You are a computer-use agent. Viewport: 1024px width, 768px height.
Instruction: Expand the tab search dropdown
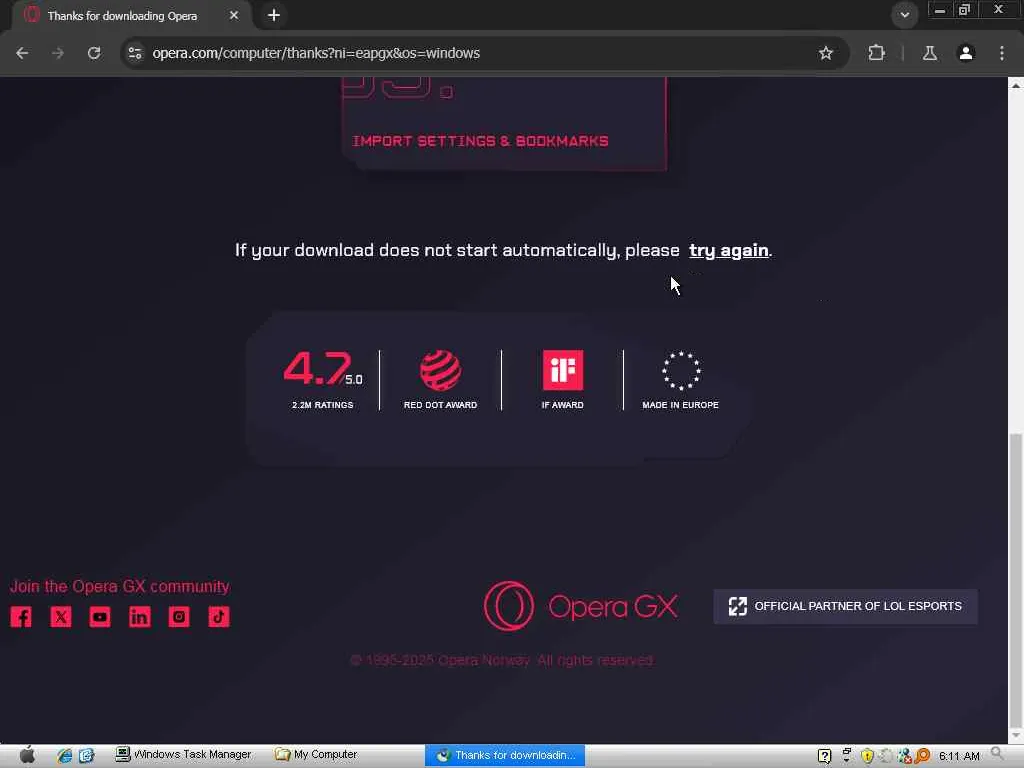coord(904,14)
